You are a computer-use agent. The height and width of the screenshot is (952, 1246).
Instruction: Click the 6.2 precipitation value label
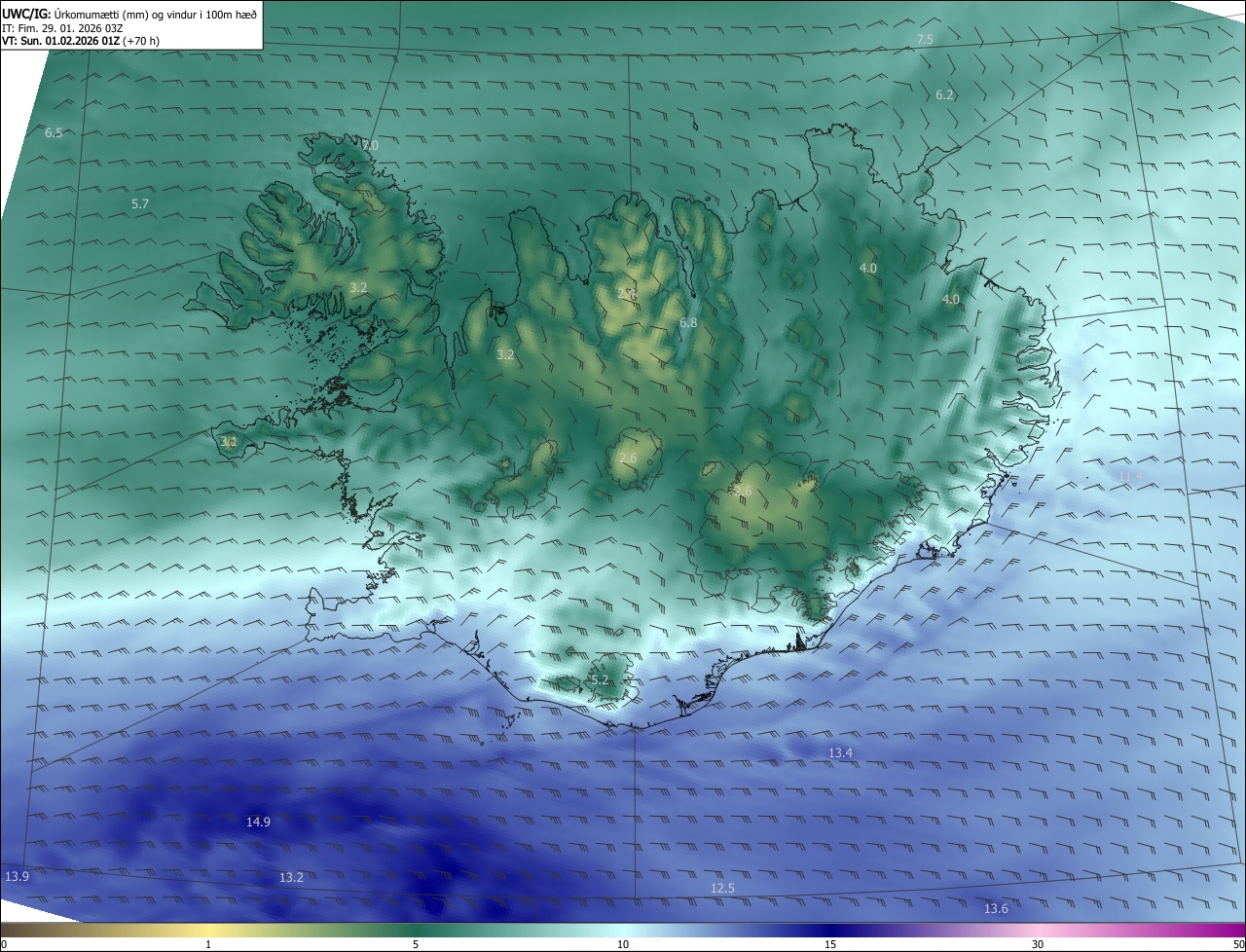(x=944, y=95)
